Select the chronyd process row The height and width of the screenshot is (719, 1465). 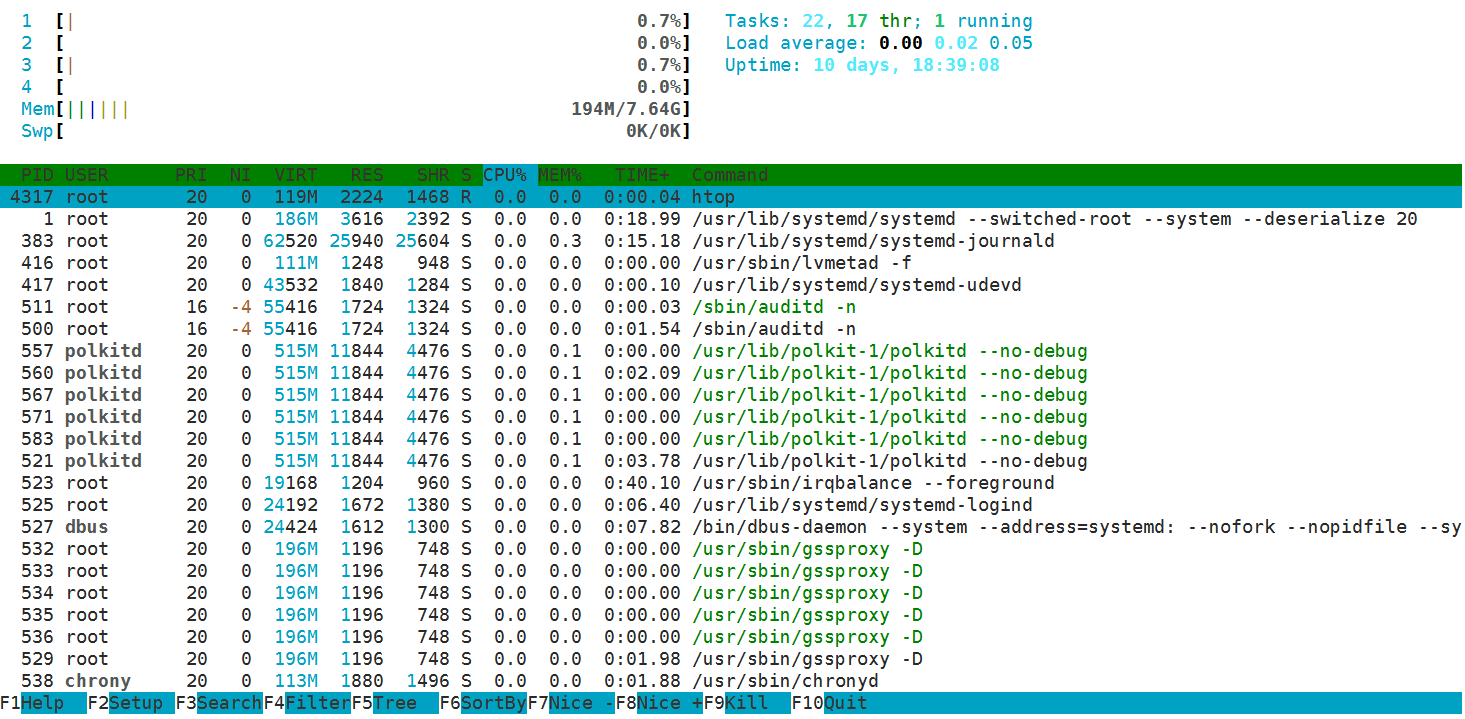pyautogui.click(x=731, y=681)
